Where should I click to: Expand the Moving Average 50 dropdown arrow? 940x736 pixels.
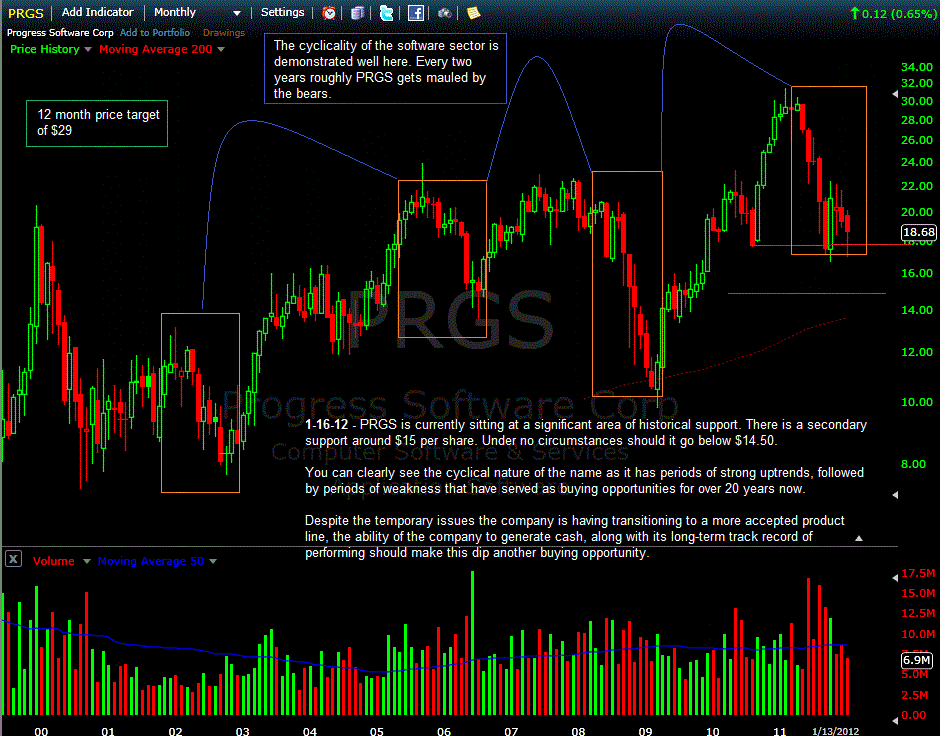[x=213, y=562]
